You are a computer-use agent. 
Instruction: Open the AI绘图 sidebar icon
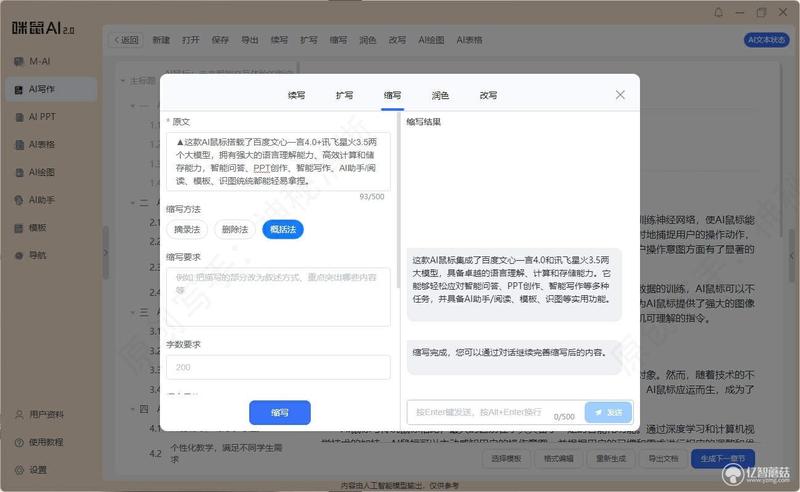[19, 173]
